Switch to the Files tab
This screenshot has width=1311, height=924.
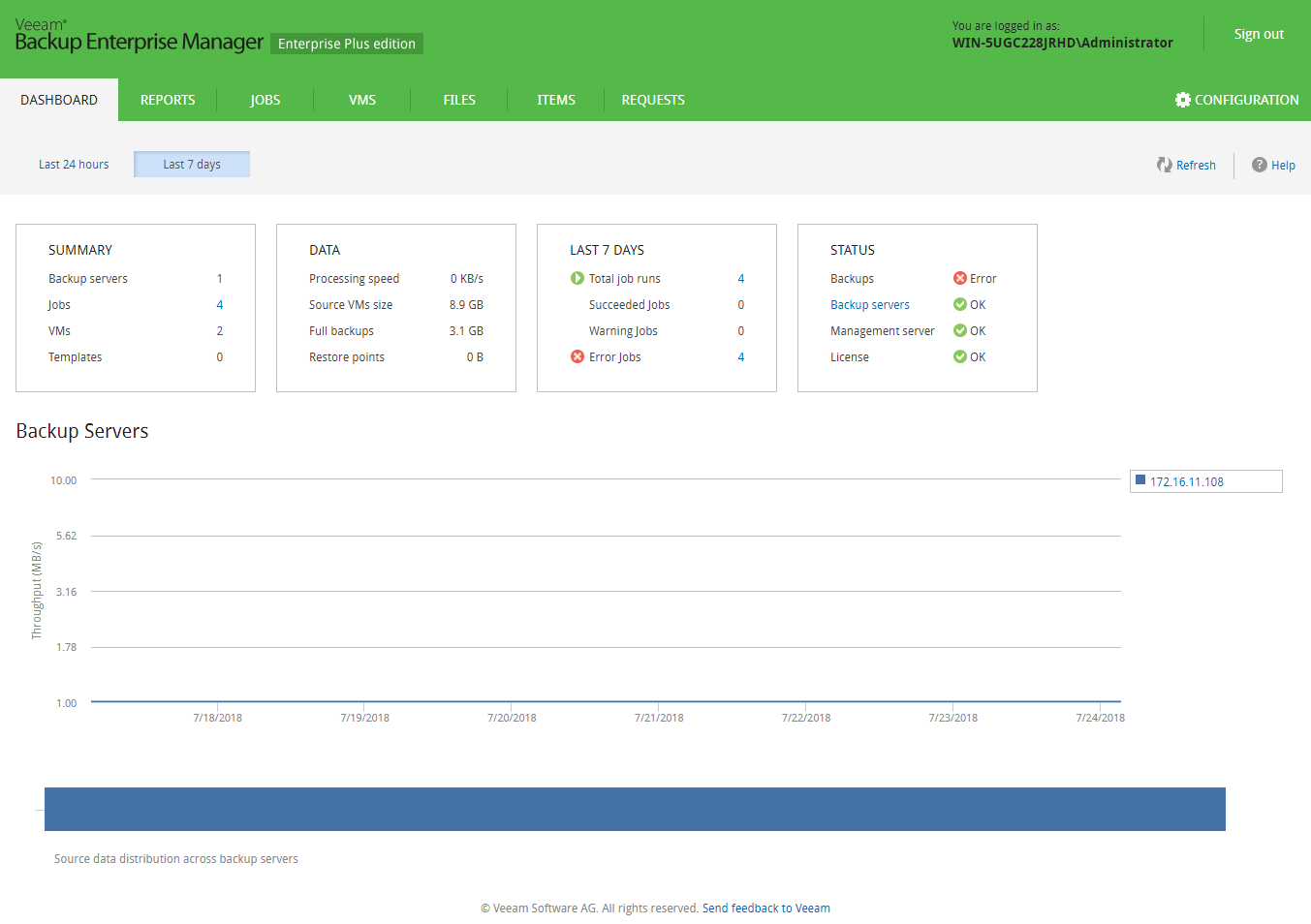(459, 100)
